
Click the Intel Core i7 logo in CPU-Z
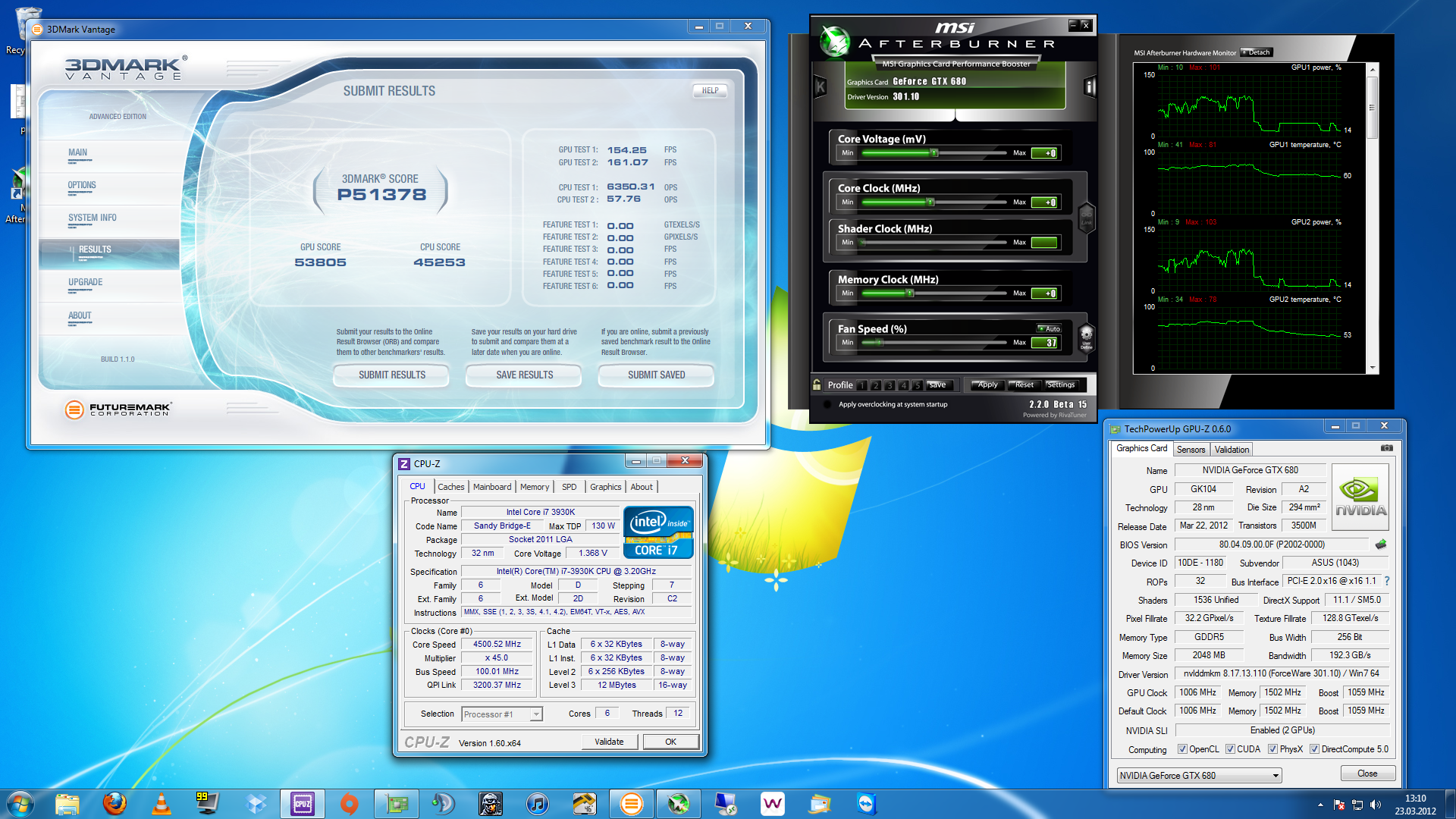point(658,532)
